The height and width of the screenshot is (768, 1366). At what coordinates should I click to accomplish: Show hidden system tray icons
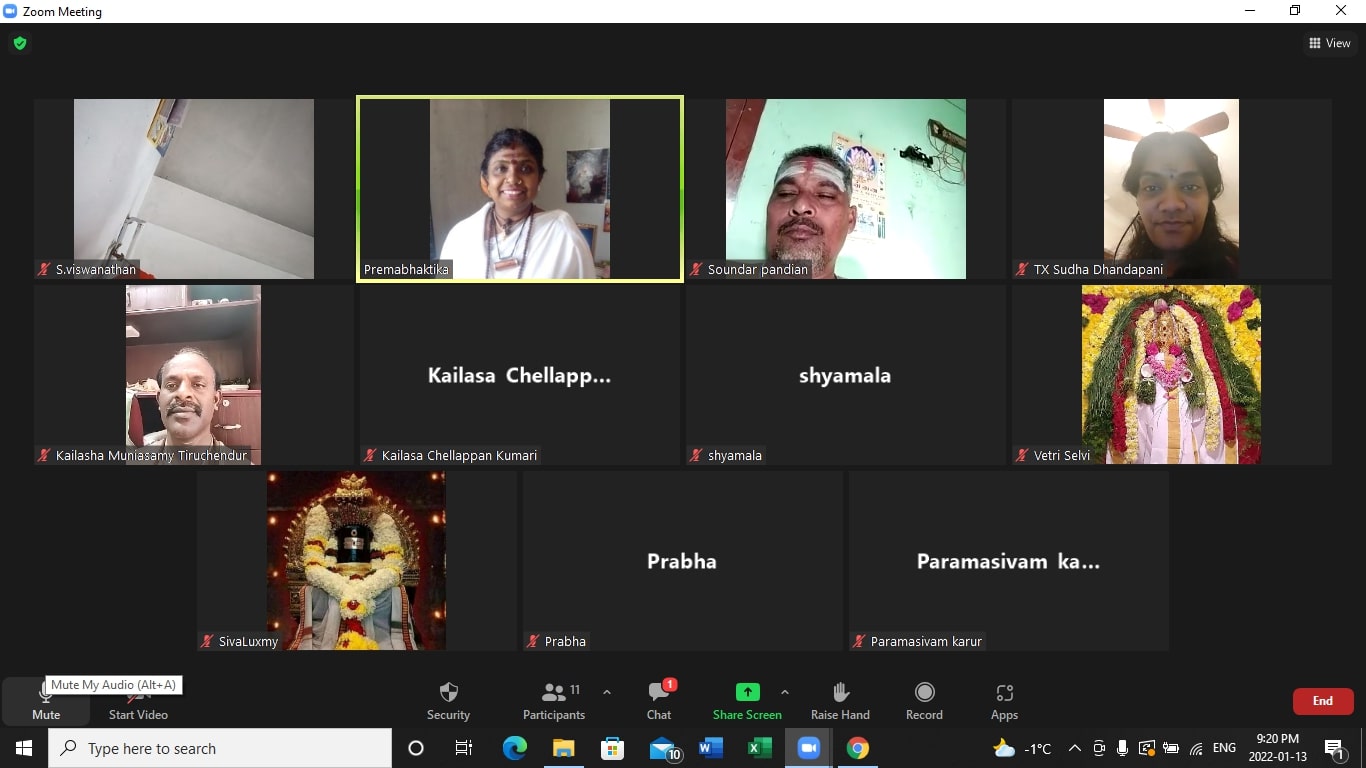pos(1074,748)
